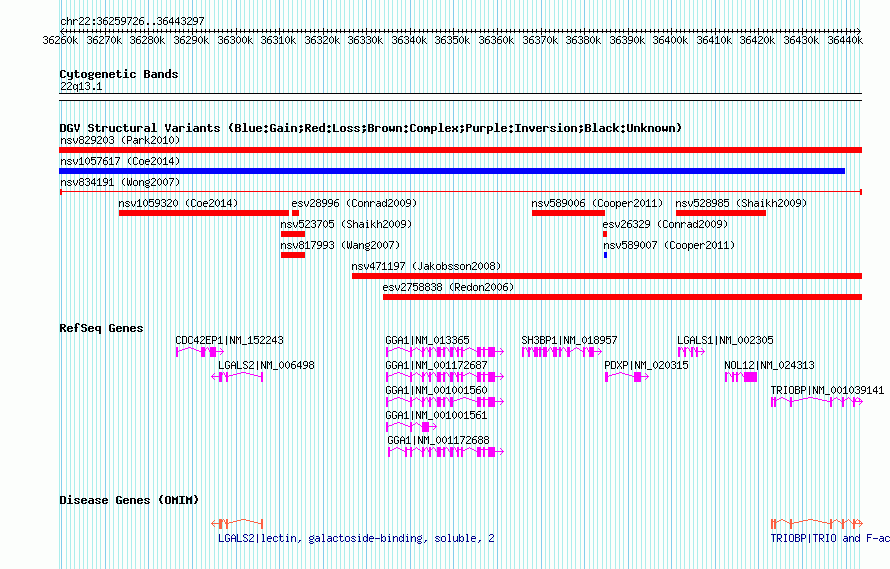Image resolution: width=890 pixels, height=569 pixels.
Task: Click the SH3BP1 NM_018957 gene glyph
Action: click(x=562, y=352)
